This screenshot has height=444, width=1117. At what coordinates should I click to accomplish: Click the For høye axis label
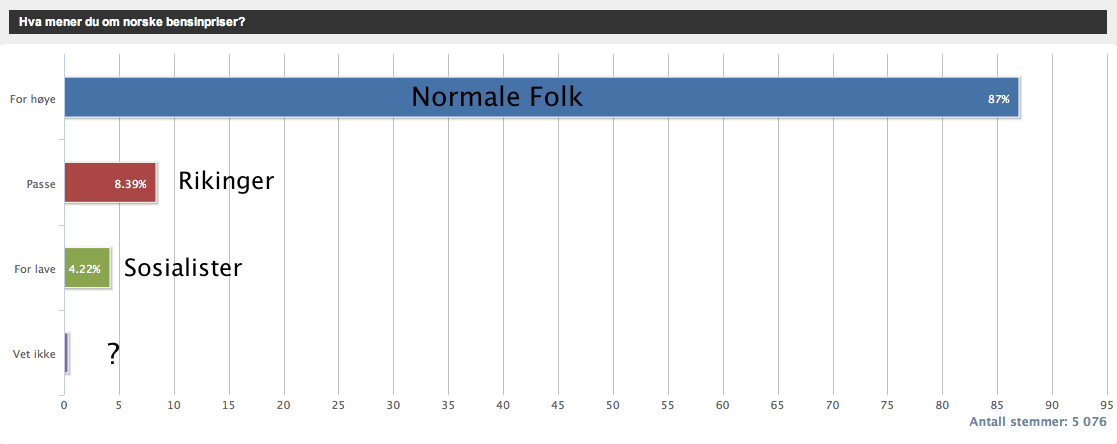click(x=33, y=99)
